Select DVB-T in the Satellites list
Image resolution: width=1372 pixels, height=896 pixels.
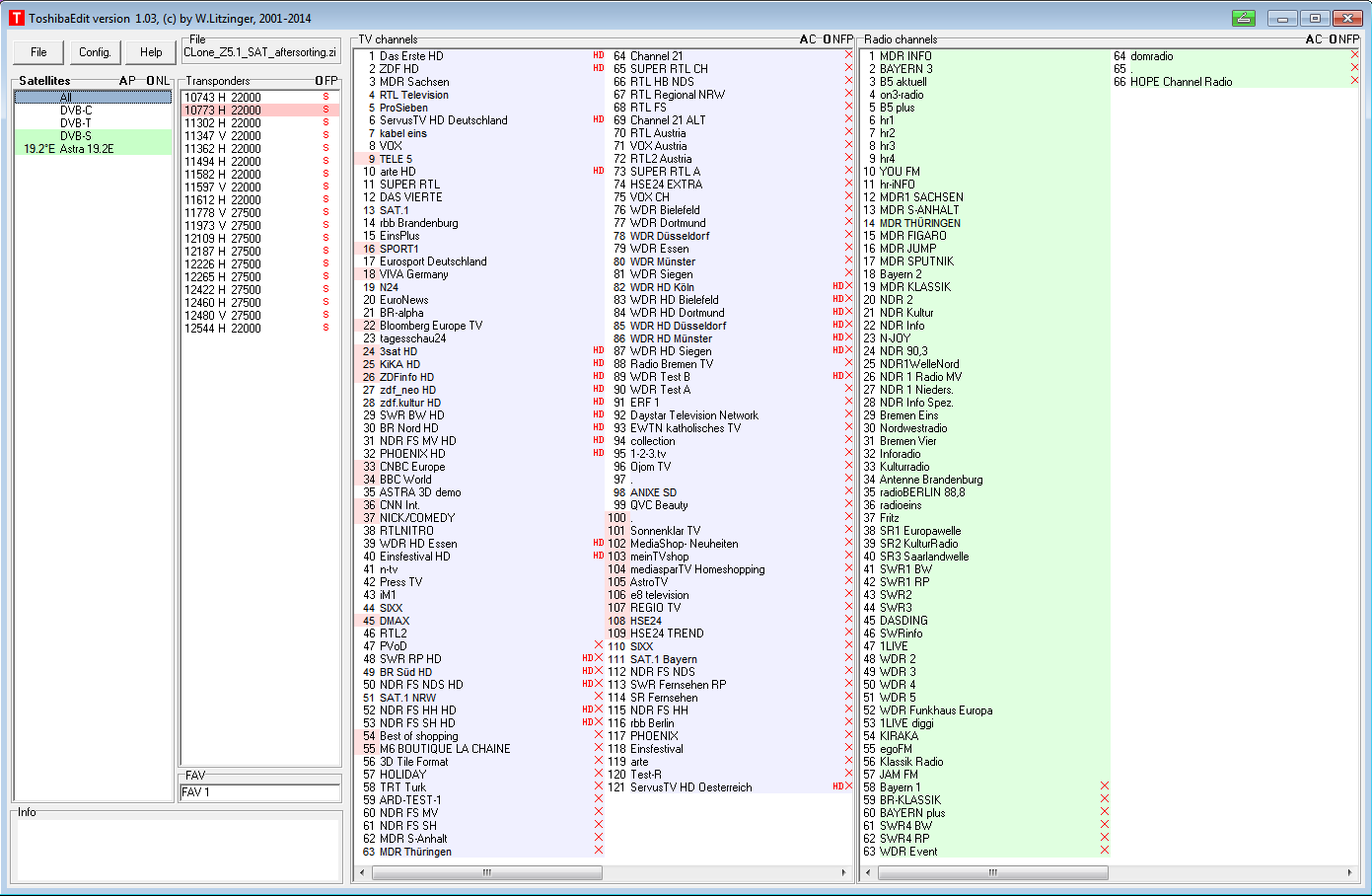(93, 123)
